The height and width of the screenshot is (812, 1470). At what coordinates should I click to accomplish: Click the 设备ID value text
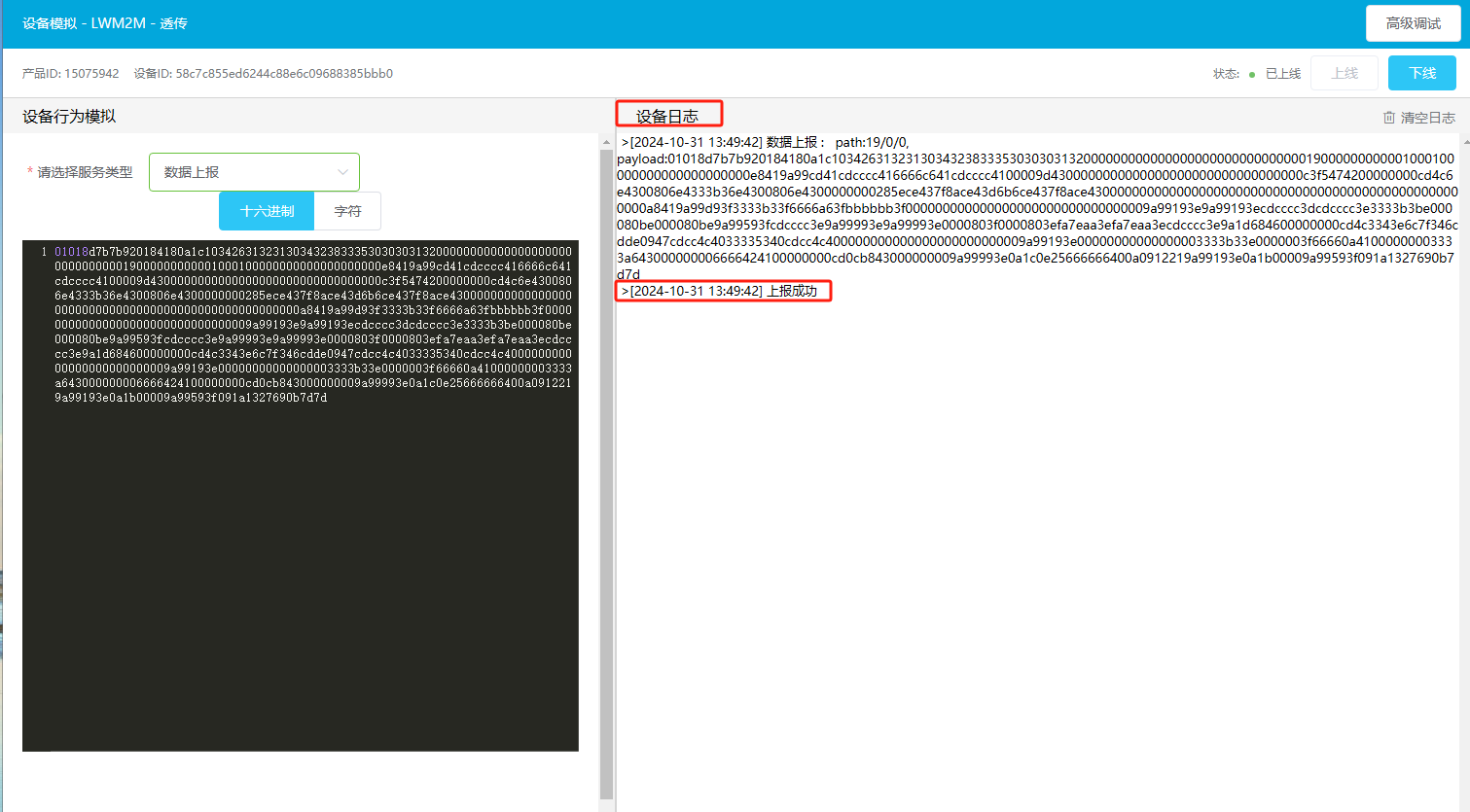[x=283, y=74]
